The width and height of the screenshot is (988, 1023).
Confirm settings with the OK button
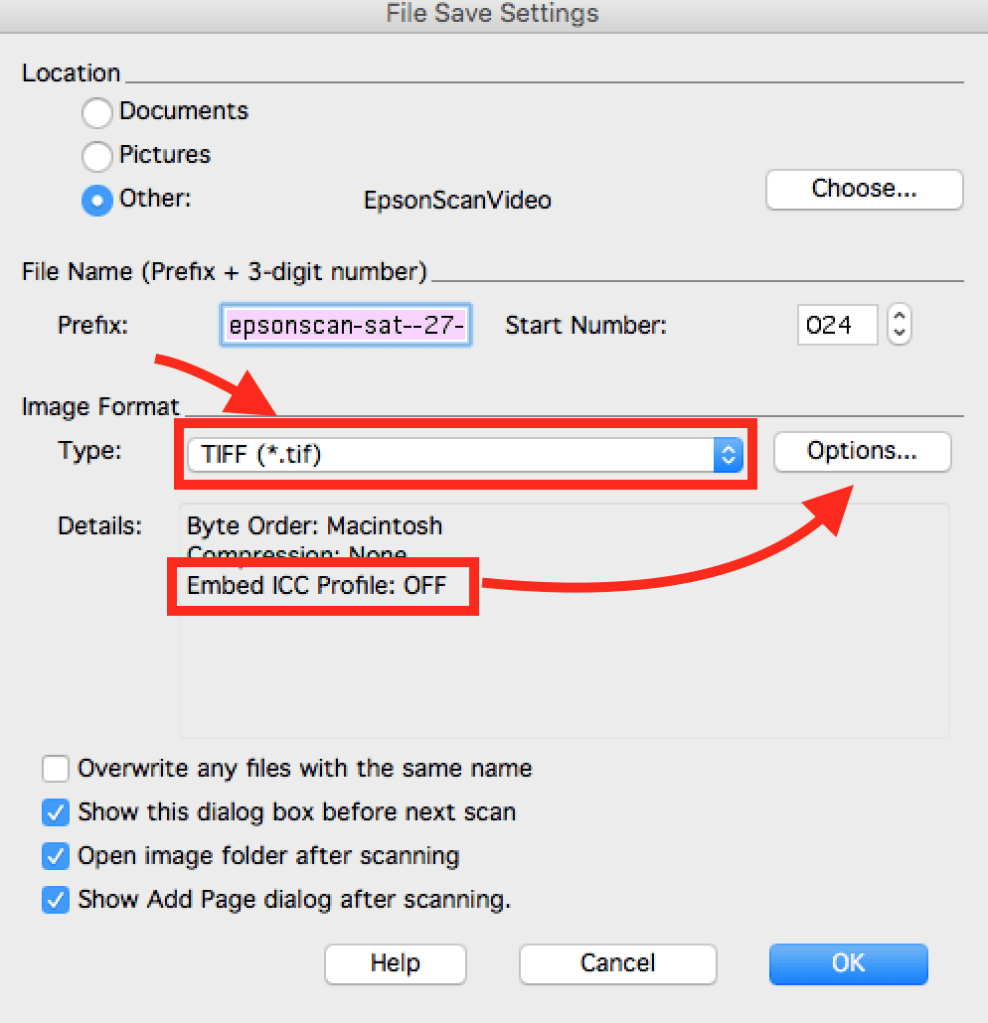pyautogui.click(x=848, y=964)
